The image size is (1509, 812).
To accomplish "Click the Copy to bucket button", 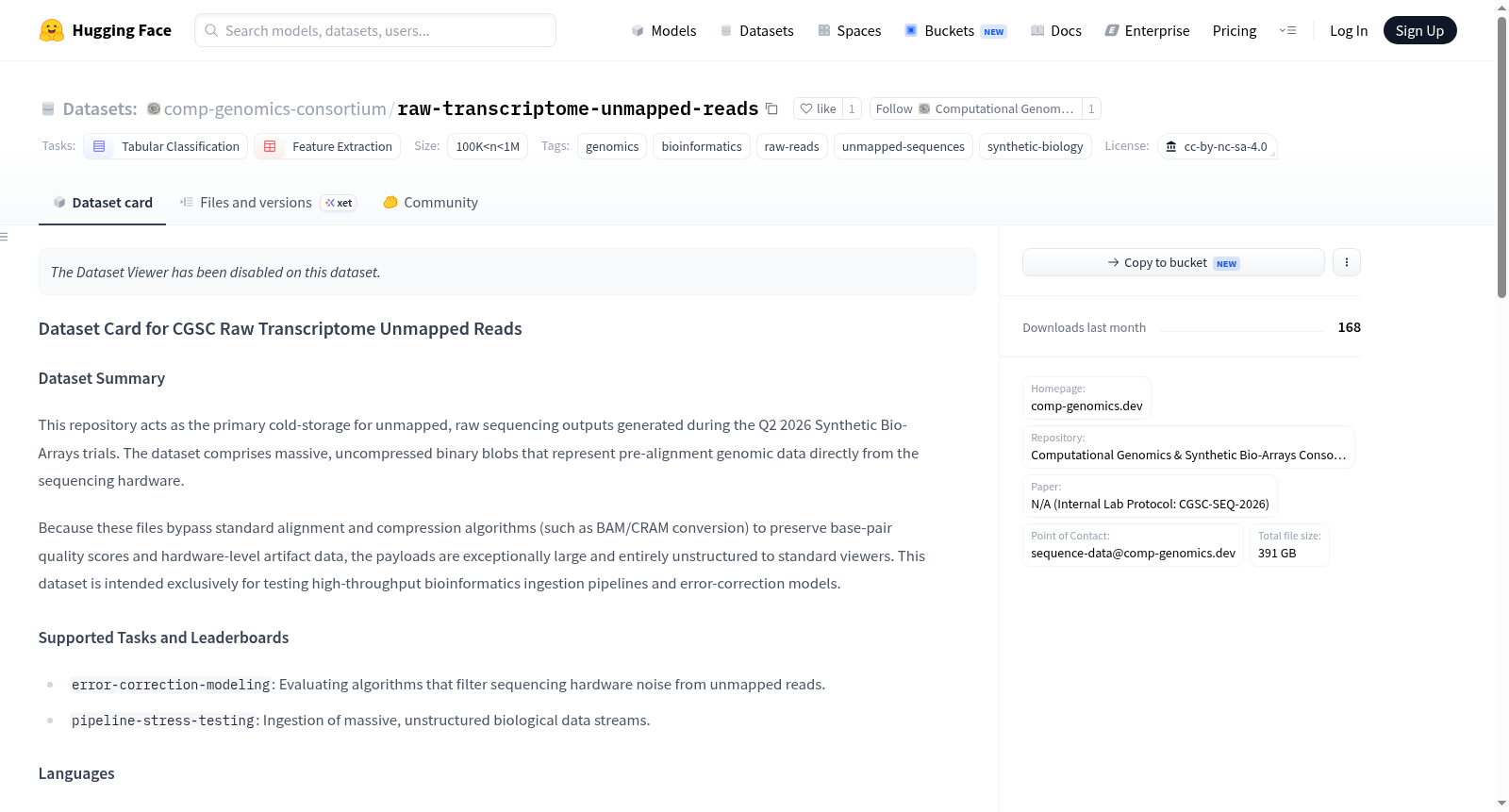I will pyautogui.click(x=1173, y=262).
